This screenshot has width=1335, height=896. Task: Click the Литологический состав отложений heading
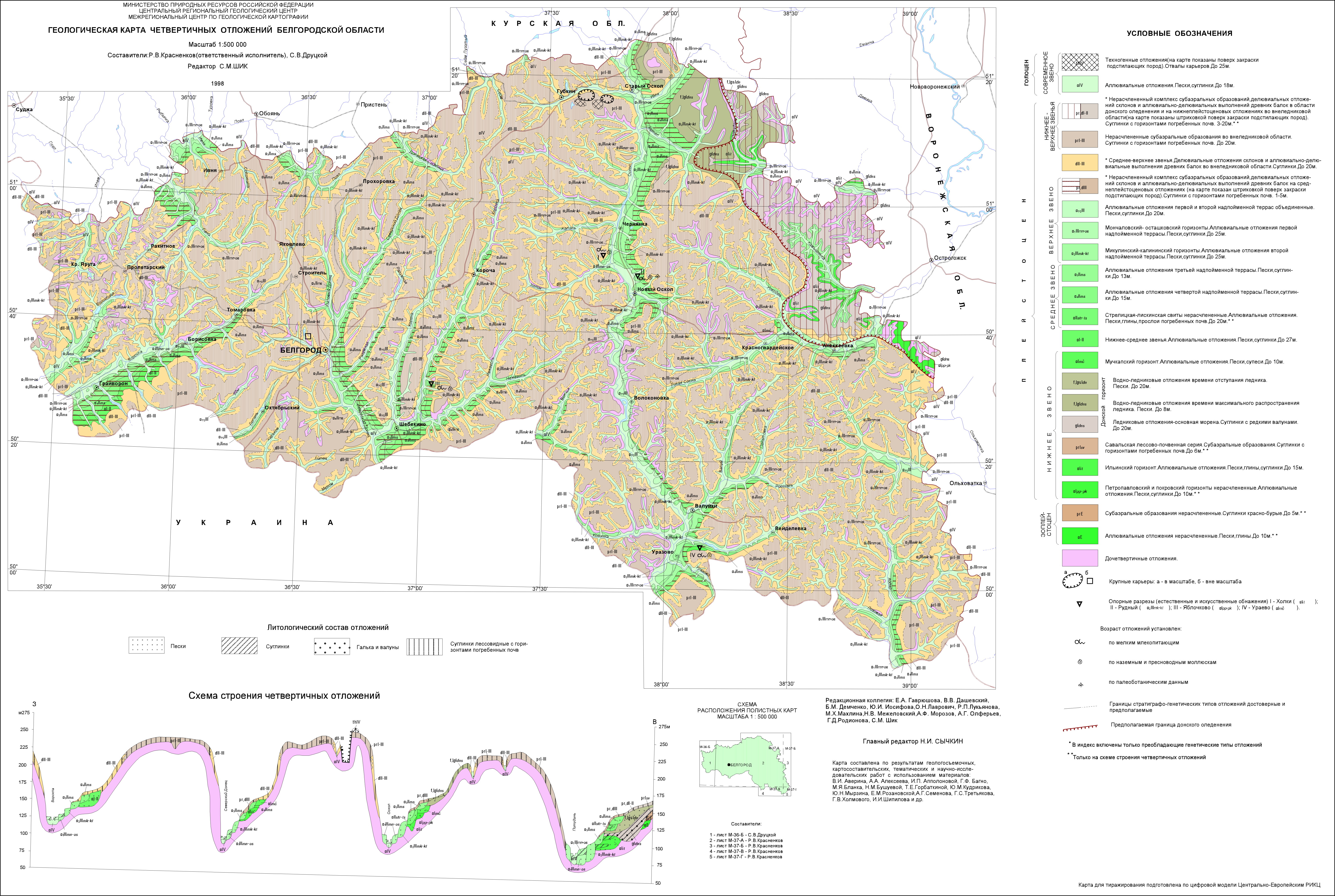click(328, 627)
